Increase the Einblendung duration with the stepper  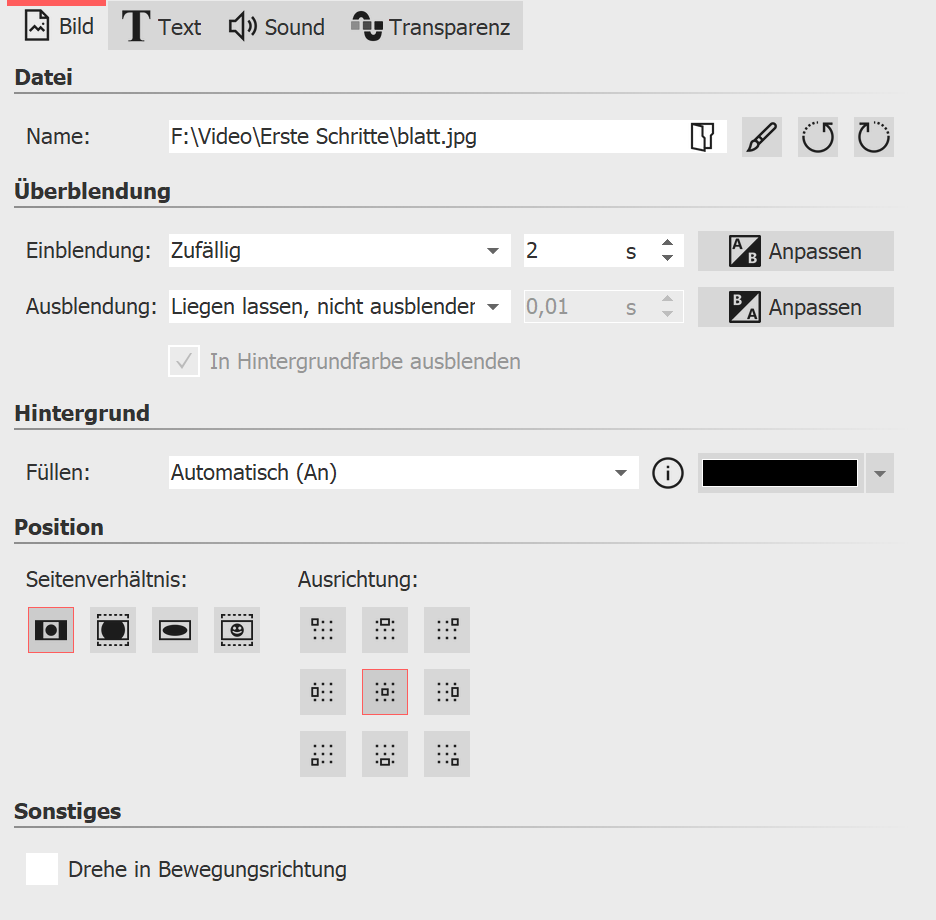(x=667, y=245)
